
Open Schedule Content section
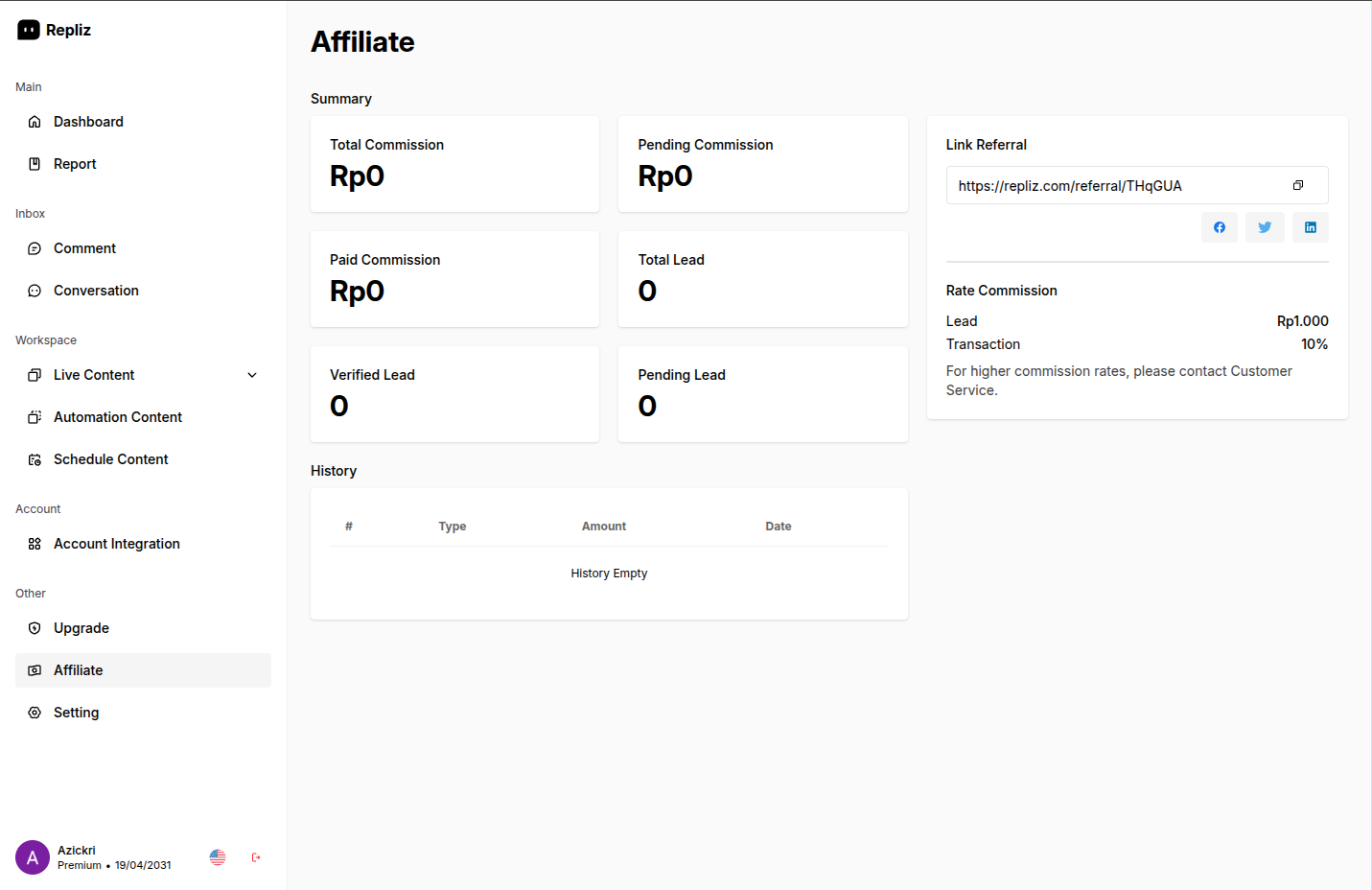tap(110, 459)
